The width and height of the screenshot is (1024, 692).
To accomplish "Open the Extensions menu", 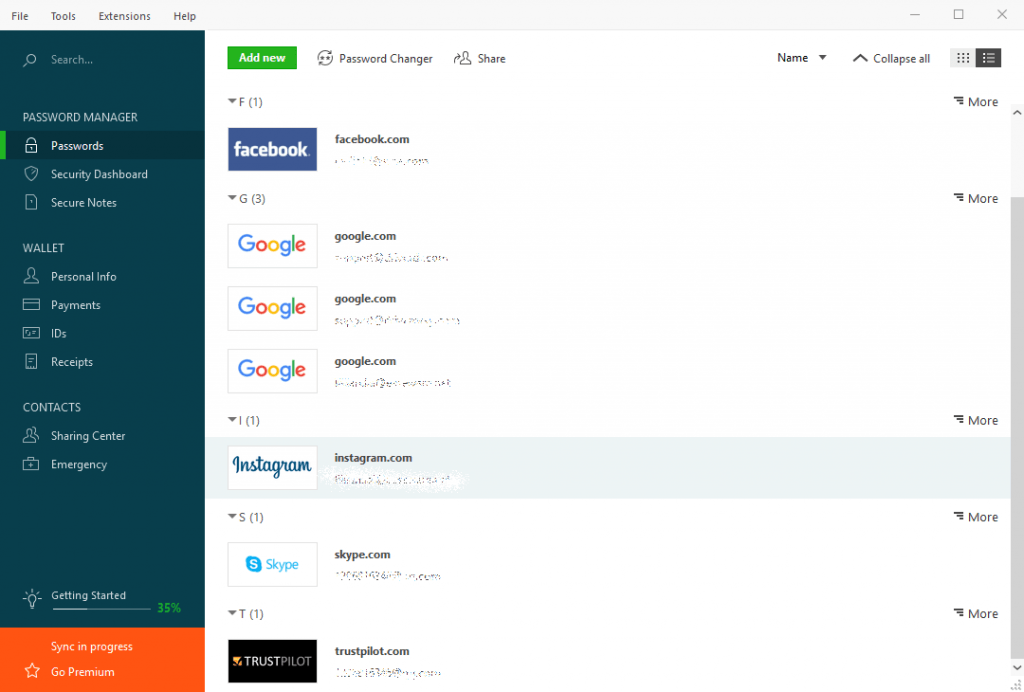I will (124, 16).
